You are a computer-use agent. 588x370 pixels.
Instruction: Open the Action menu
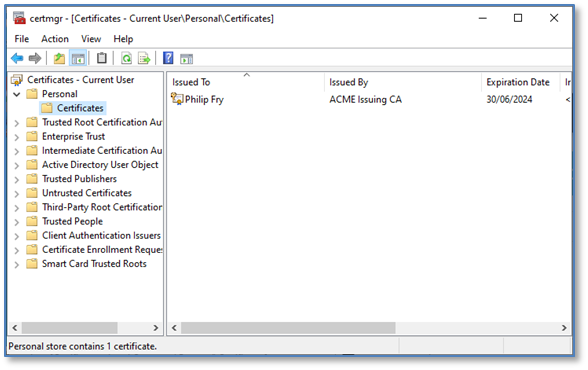(55, 39)
